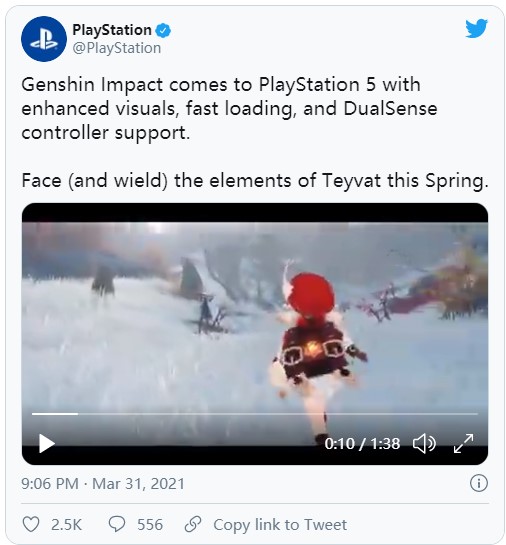Click the 556 replies count
Image resolution: width=506 pixels, height=545 pixels.
point(150,524)
